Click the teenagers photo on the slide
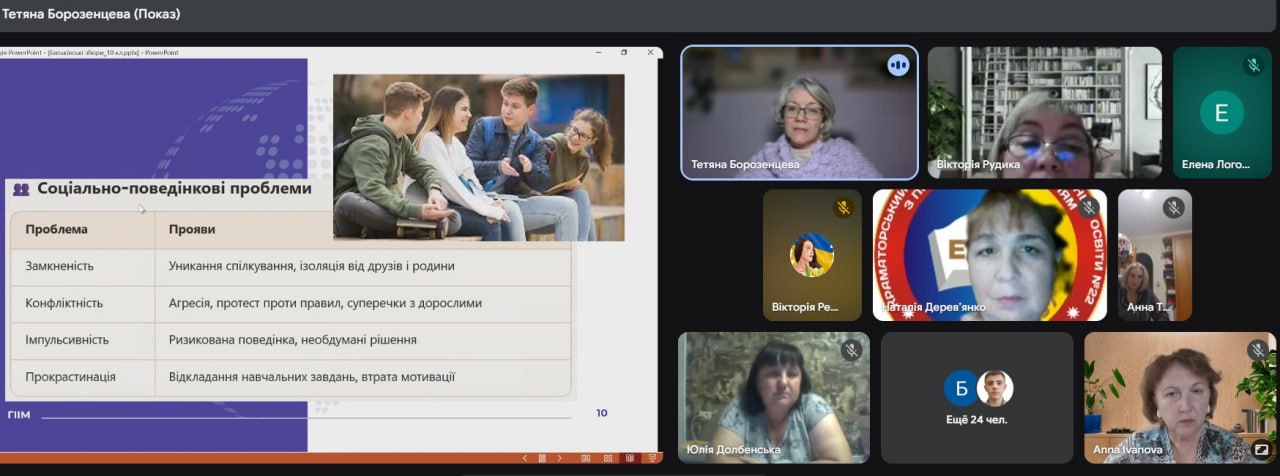1280x476 pixels. (478, 155)
